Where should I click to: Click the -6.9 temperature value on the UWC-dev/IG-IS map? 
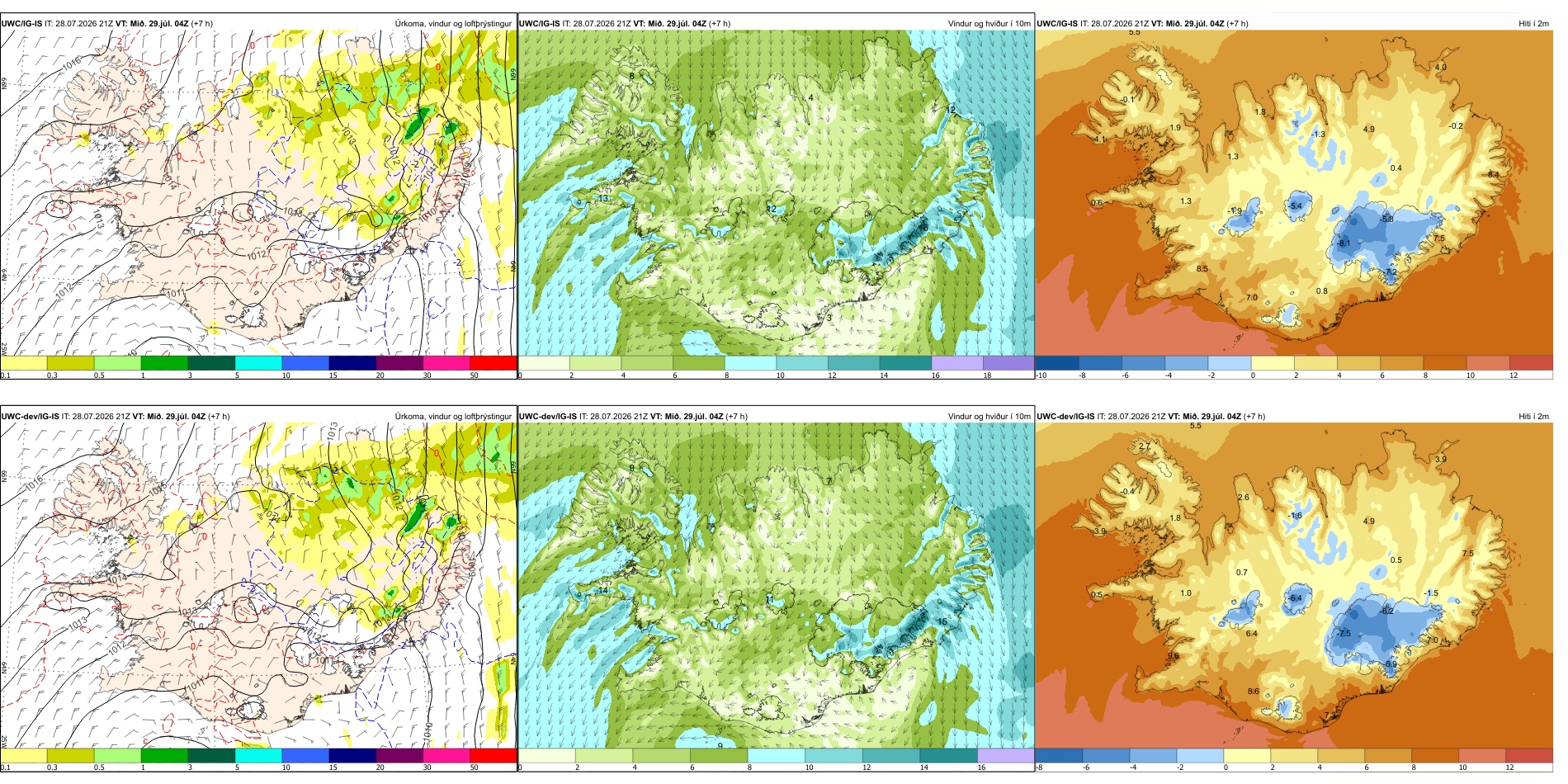[1391, 664]
